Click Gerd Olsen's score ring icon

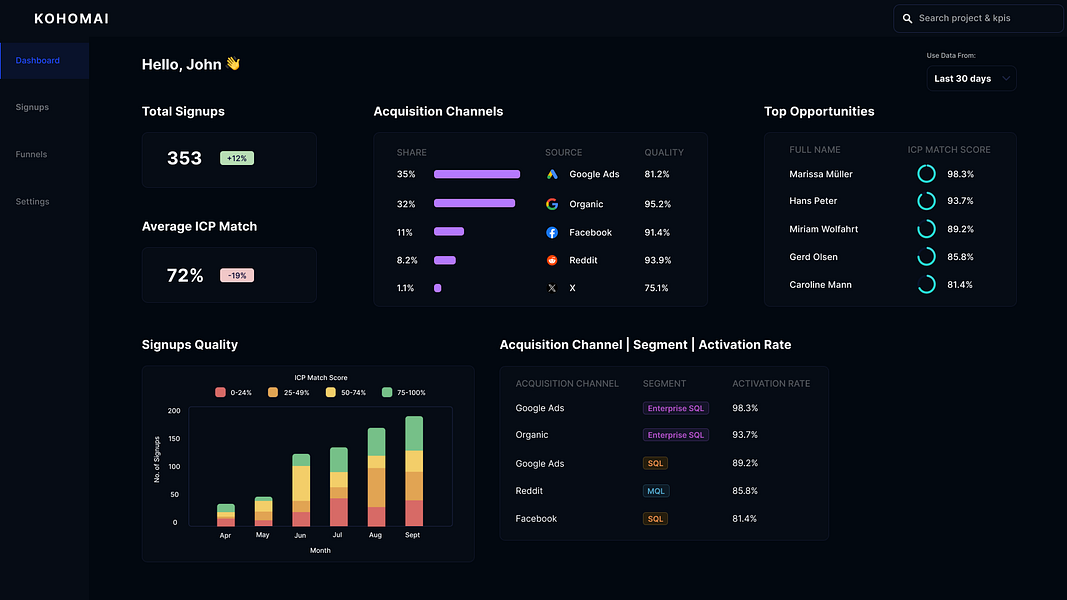point(926,256)
